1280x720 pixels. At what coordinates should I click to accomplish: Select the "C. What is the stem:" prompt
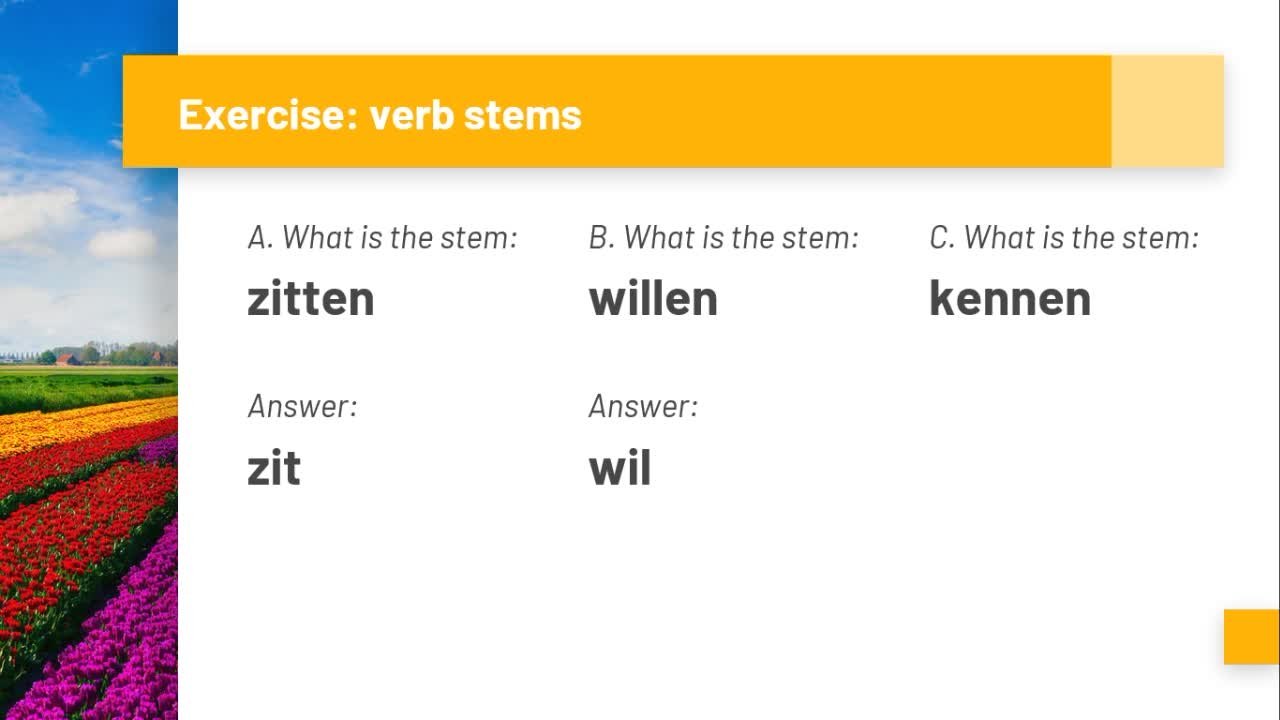coord(1063,238)
